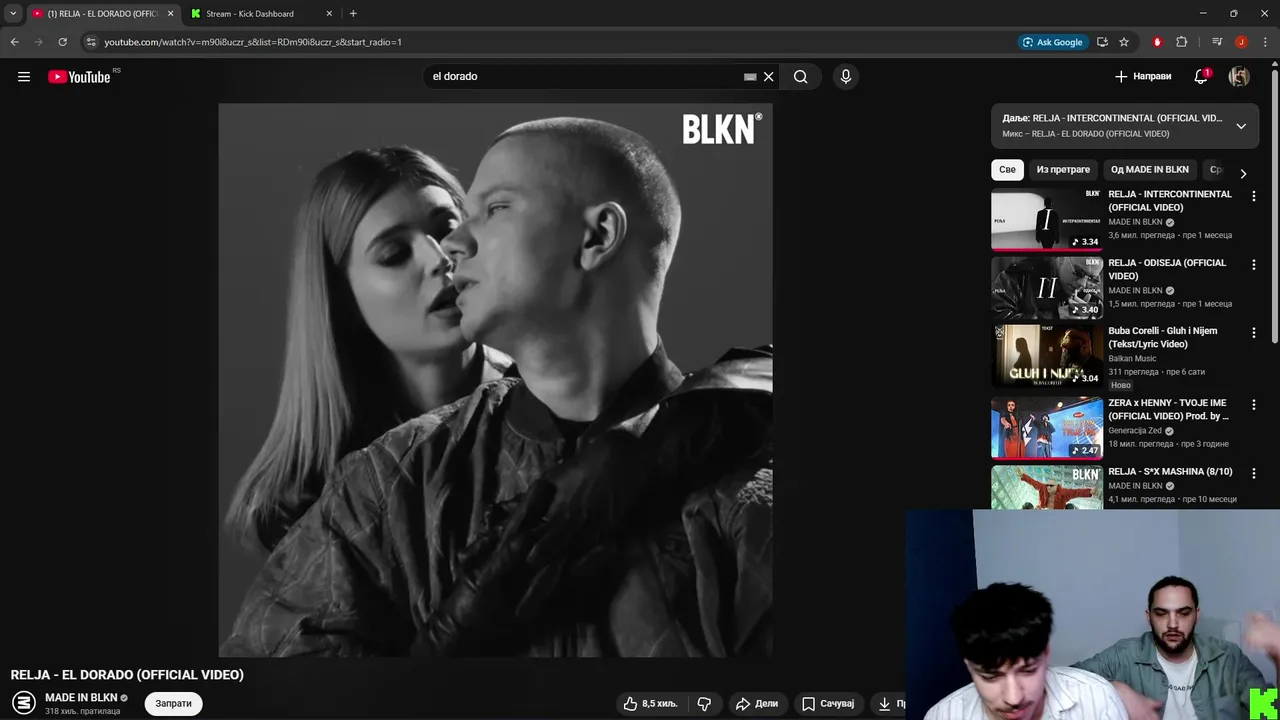
Task: Close the Kick Dashboard tab
Action: click(x=329, y=14)
